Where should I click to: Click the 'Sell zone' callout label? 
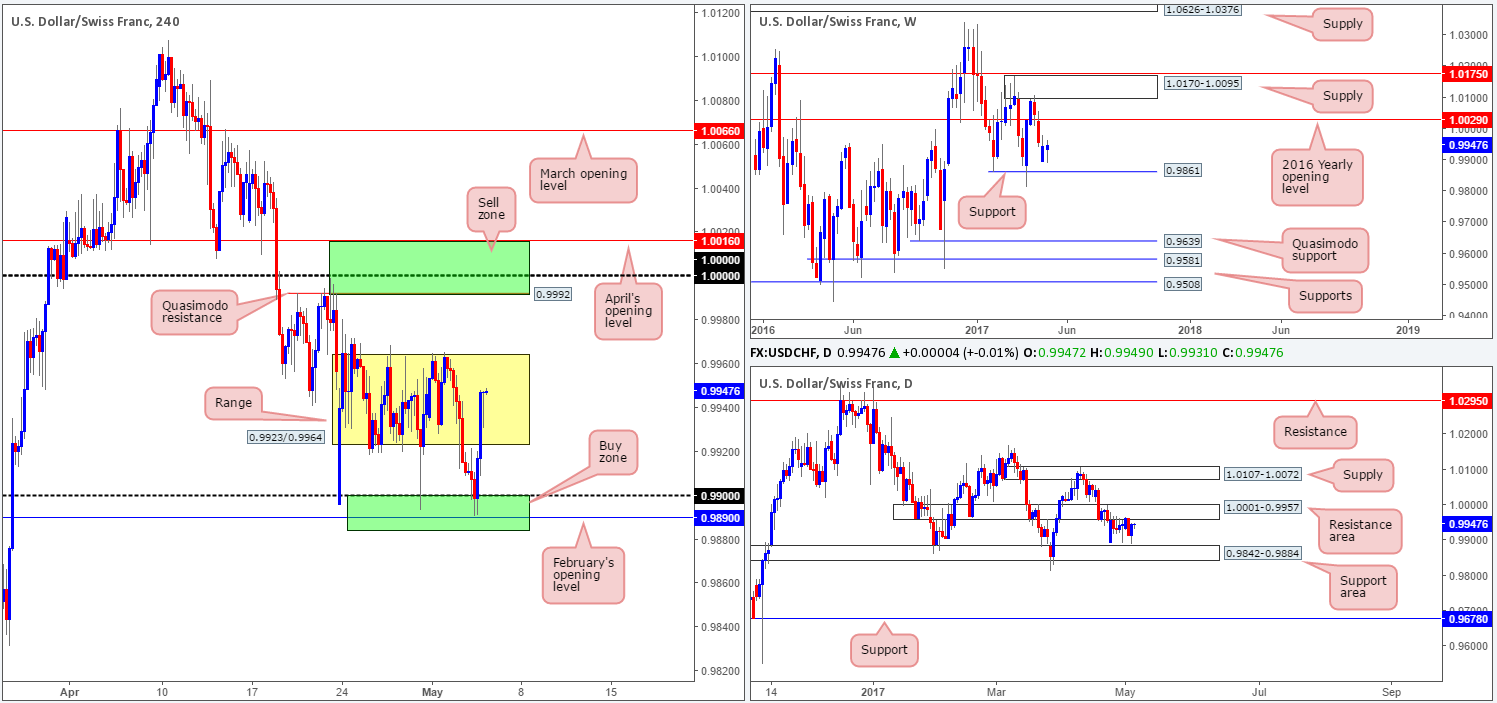tap(491, 209)
